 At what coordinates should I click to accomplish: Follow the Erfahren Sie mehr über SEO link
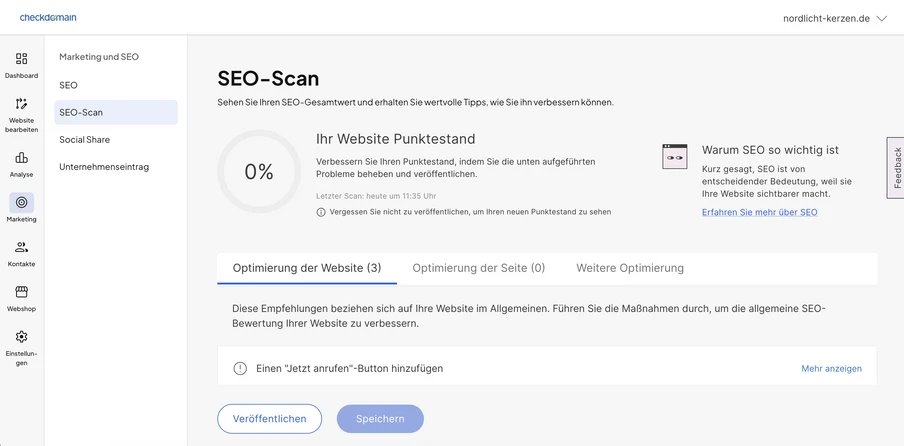coord(759,212)
